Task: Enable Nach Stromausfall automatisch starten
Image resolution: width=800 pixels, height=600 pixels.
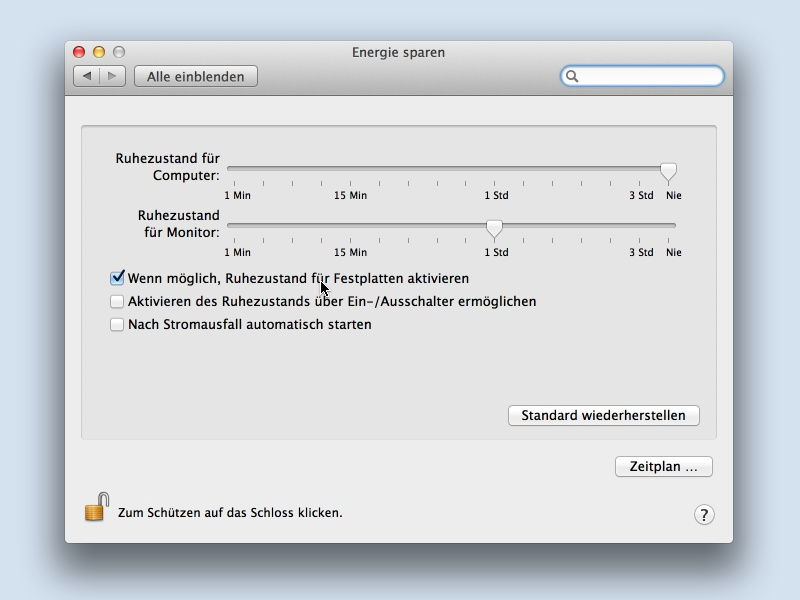Action: 117,324
